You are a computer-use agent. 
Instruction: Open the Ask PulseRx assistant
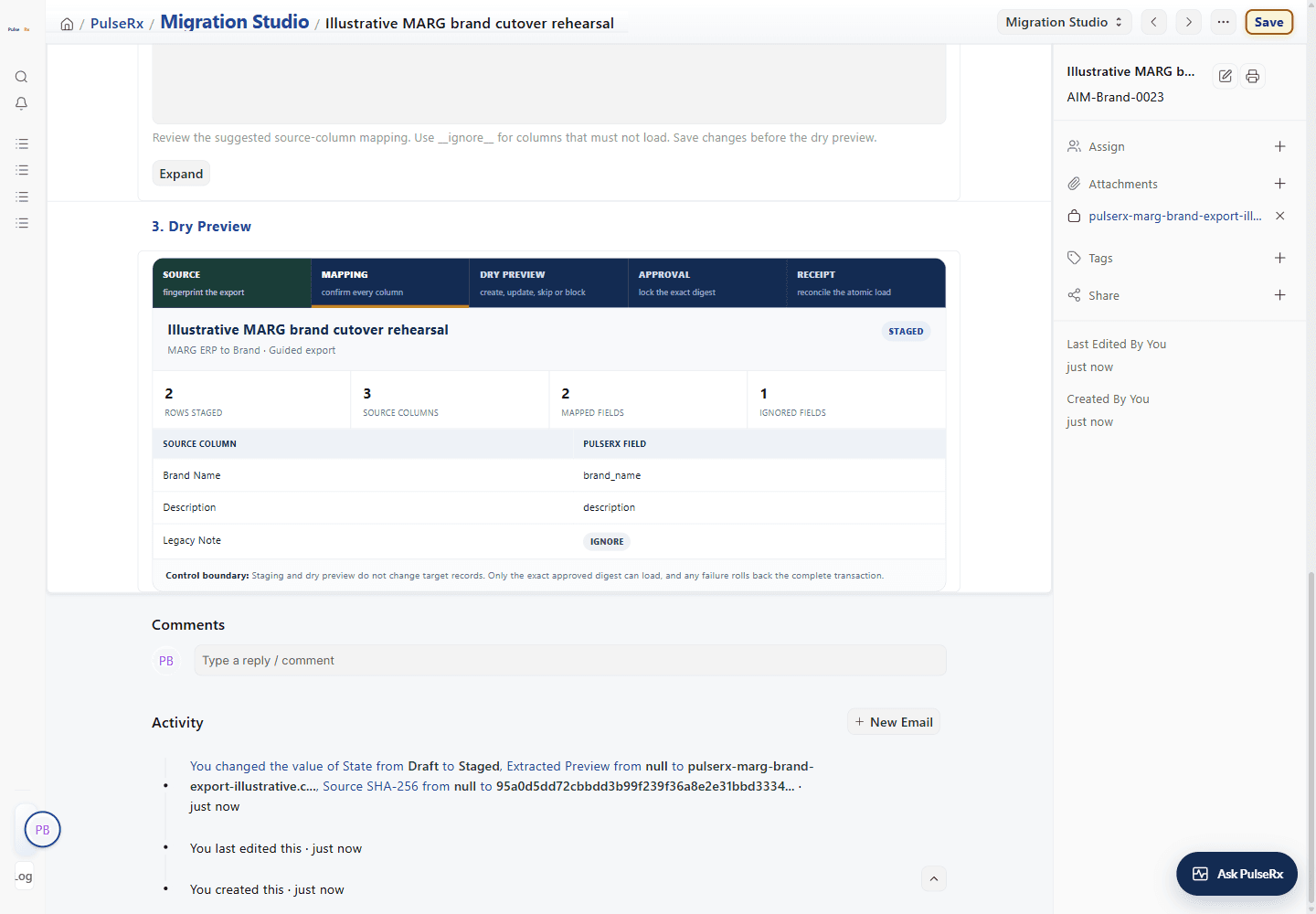[x=1237, y=874]
